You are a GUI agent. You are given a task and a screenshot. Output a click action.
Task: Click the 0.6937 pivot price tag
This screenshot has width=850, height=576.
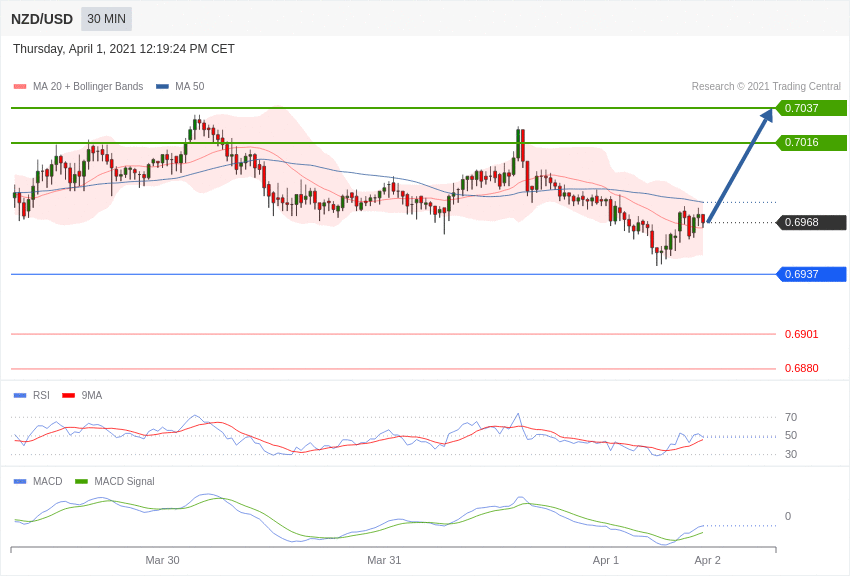click(811, 274)
